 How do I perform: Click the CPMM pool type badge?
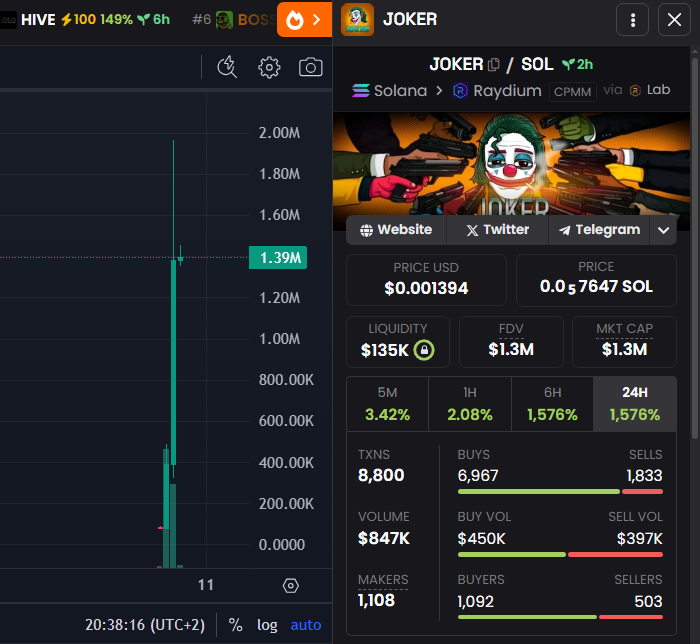[573, 91]
